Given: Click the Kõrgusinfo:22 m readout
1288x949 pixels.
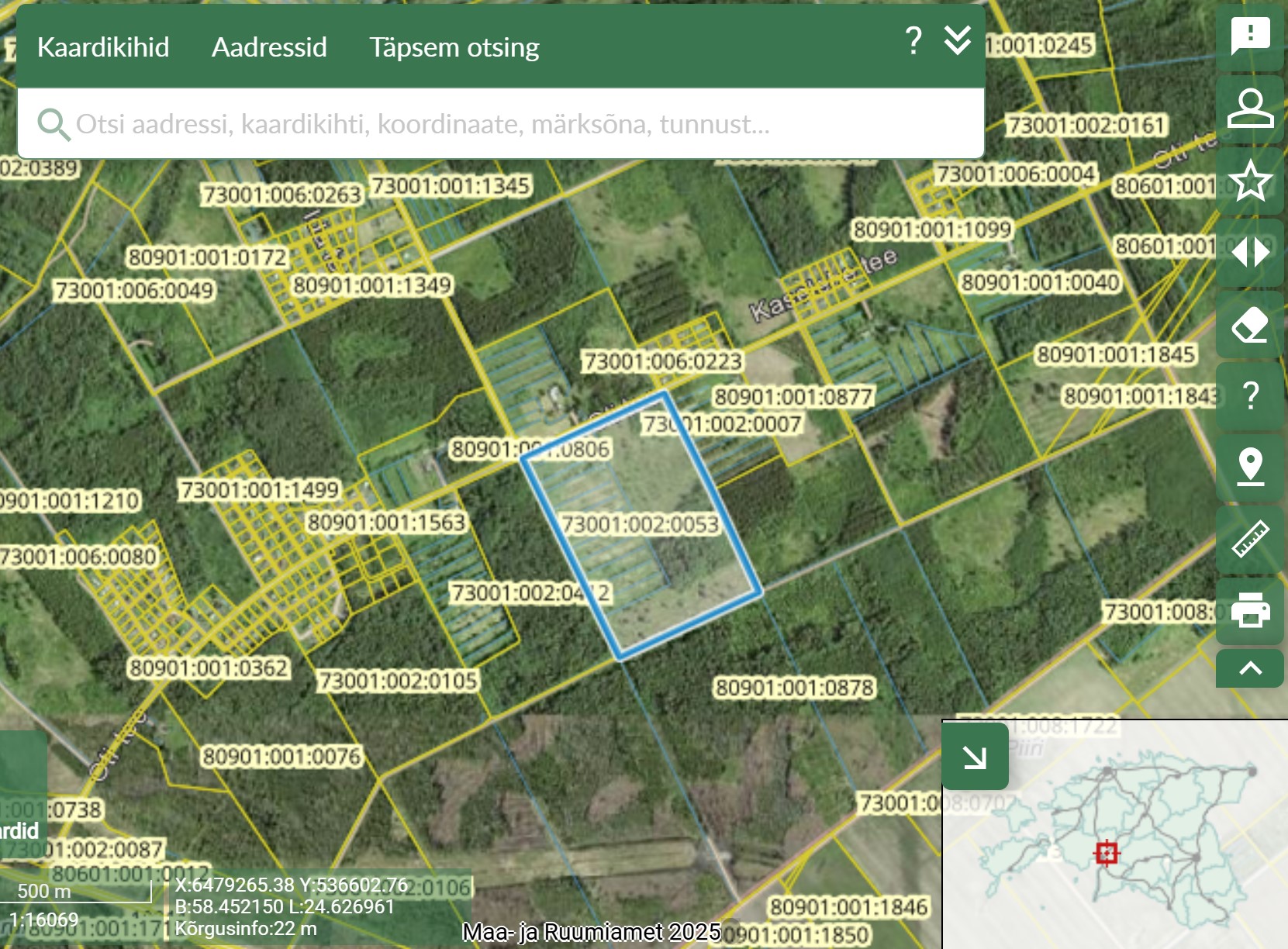Looking at the screenshot, I should coord(246,929).
